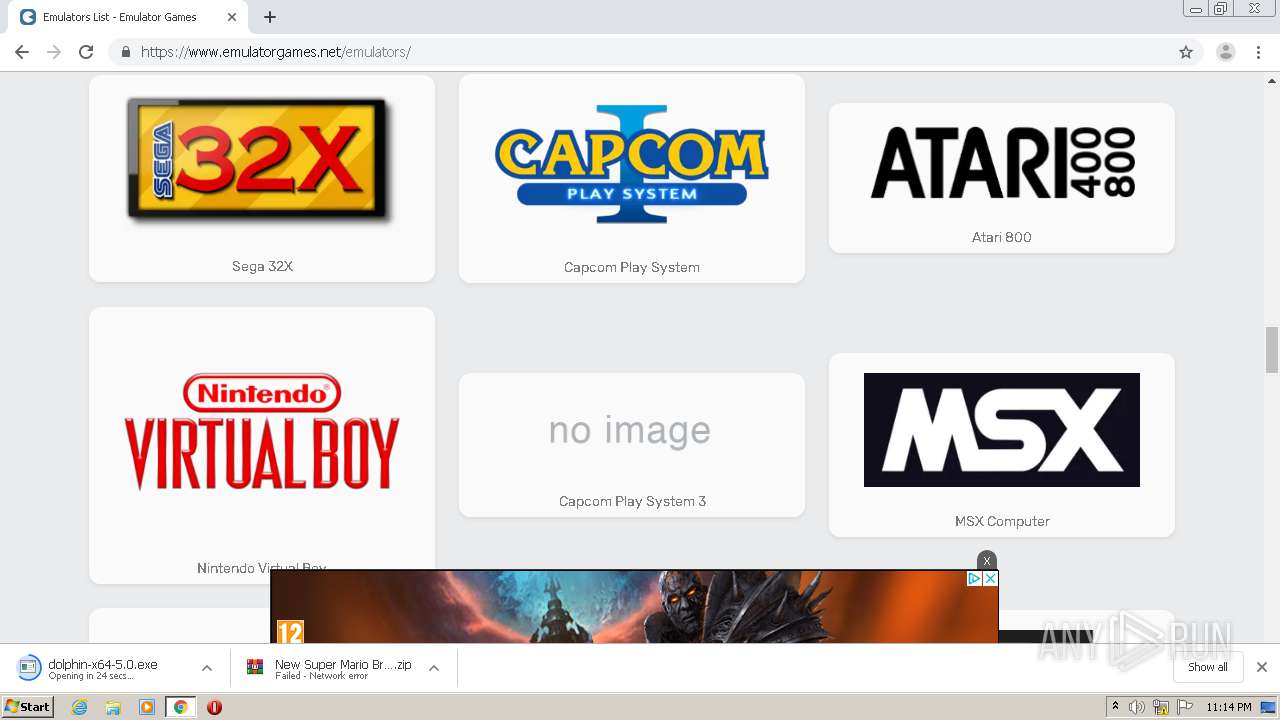Open the Atari 800 emulator link
Screen dimensions: 1280x720
tap(1002, 237)
